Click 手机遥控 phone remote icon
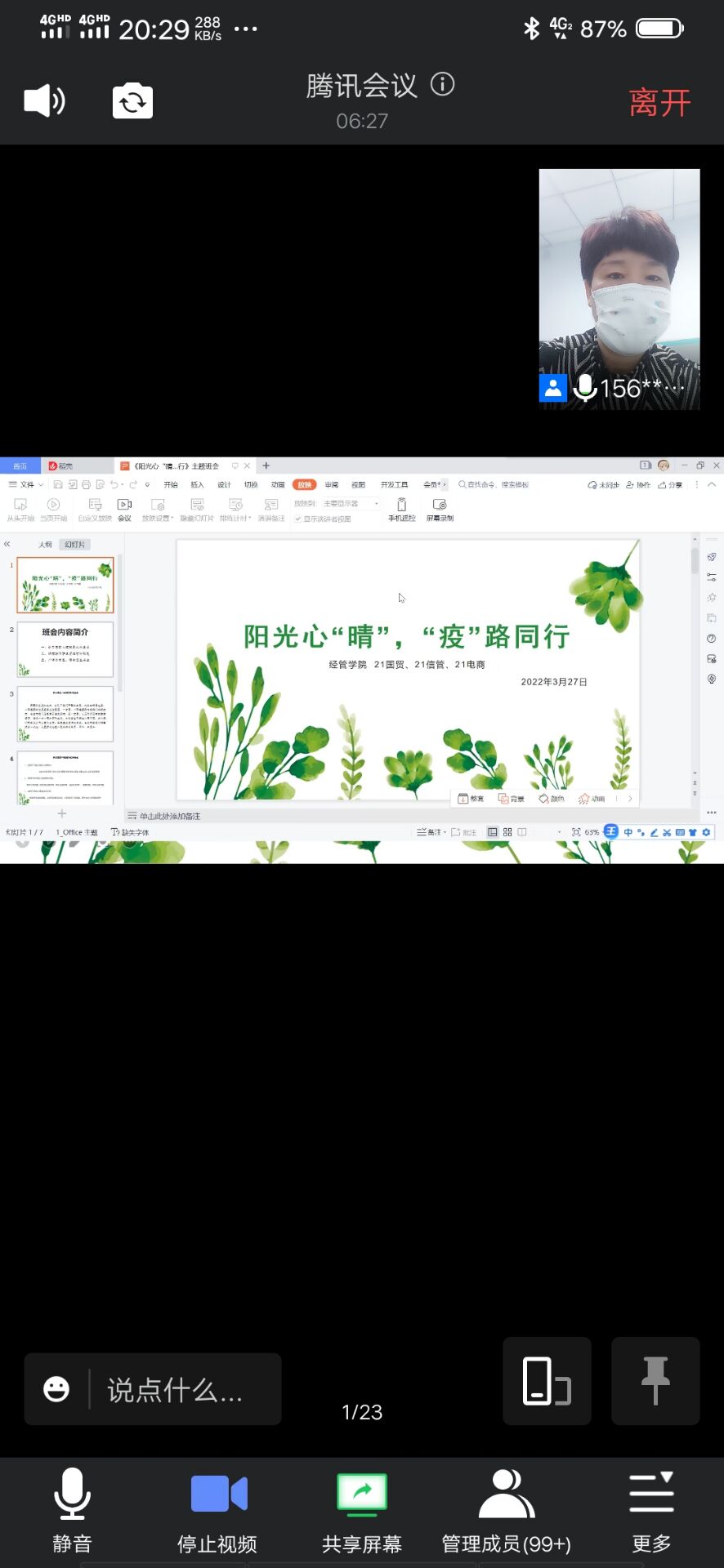Viewport: 724px width, 1568px height. [401, 510]
